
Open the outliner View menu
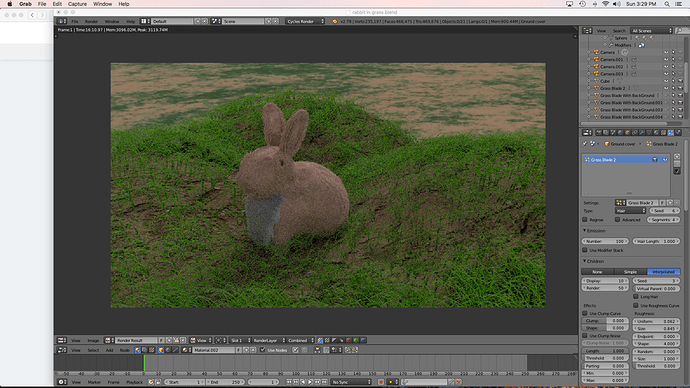(601, 31)
